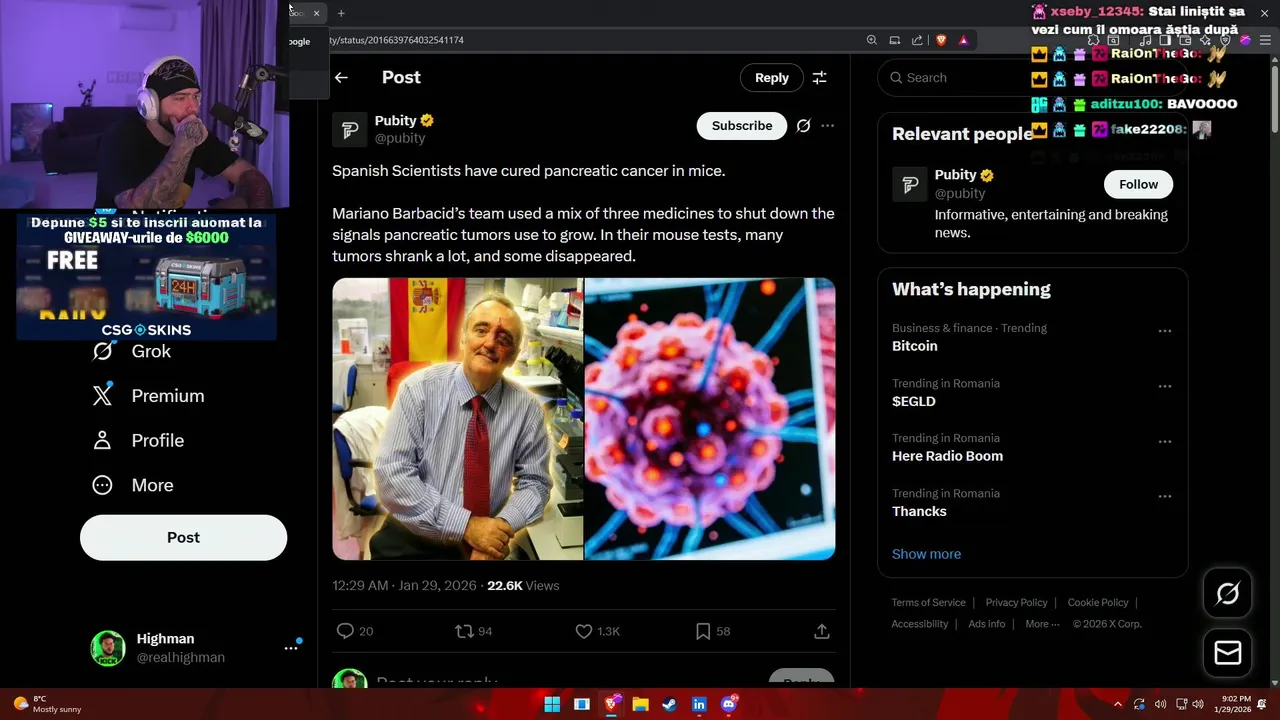Click Pubity's avatar on the post

[349, 130]
